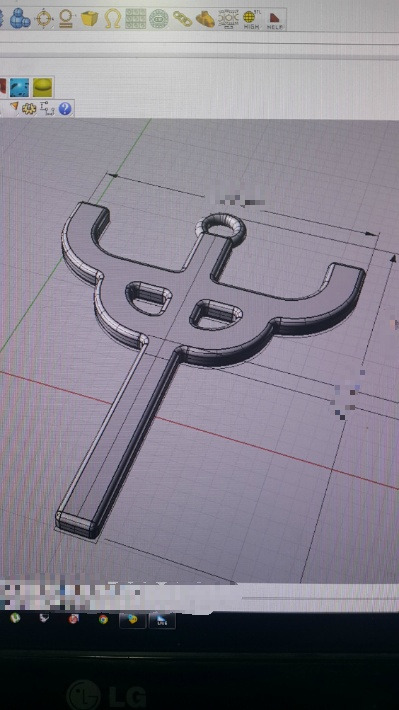
Task: Select the green round gem-on-curve icon
Action: coord(159,19)
